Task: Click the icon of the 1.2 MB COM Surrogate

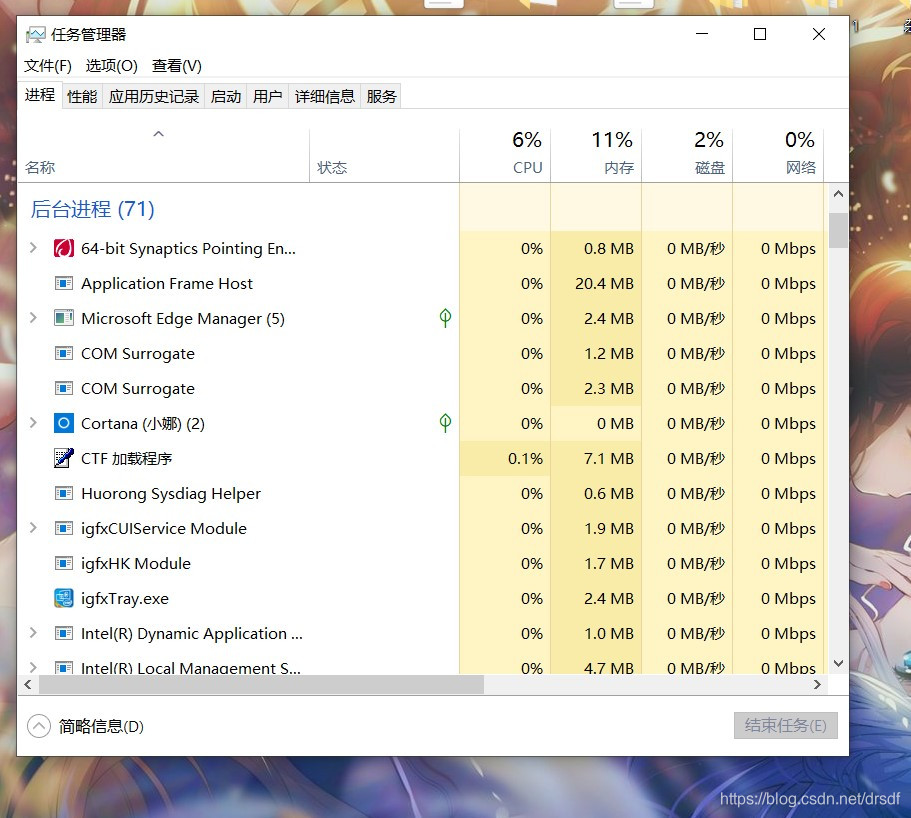Action: click(63, 353)
